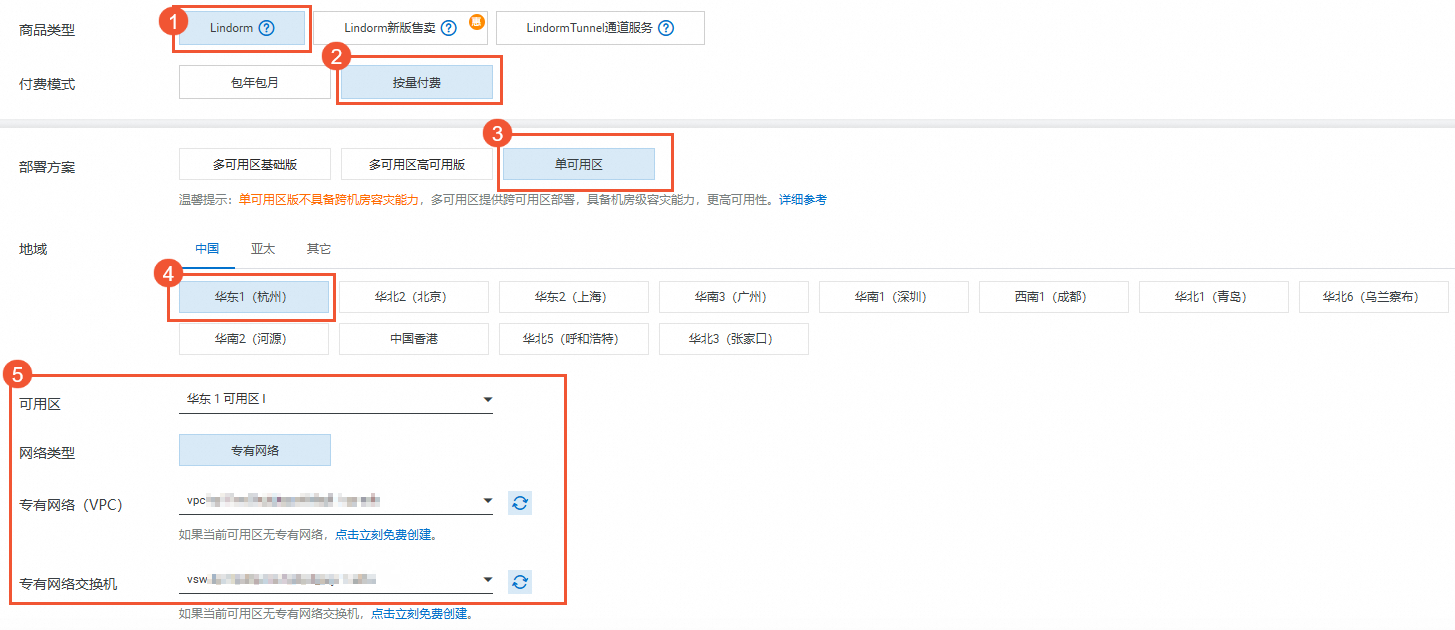The width and height of the screenshot is (1455, 630).
Task: Refresh the 专有网络 (VPC) list
Action: pos(519,503)
